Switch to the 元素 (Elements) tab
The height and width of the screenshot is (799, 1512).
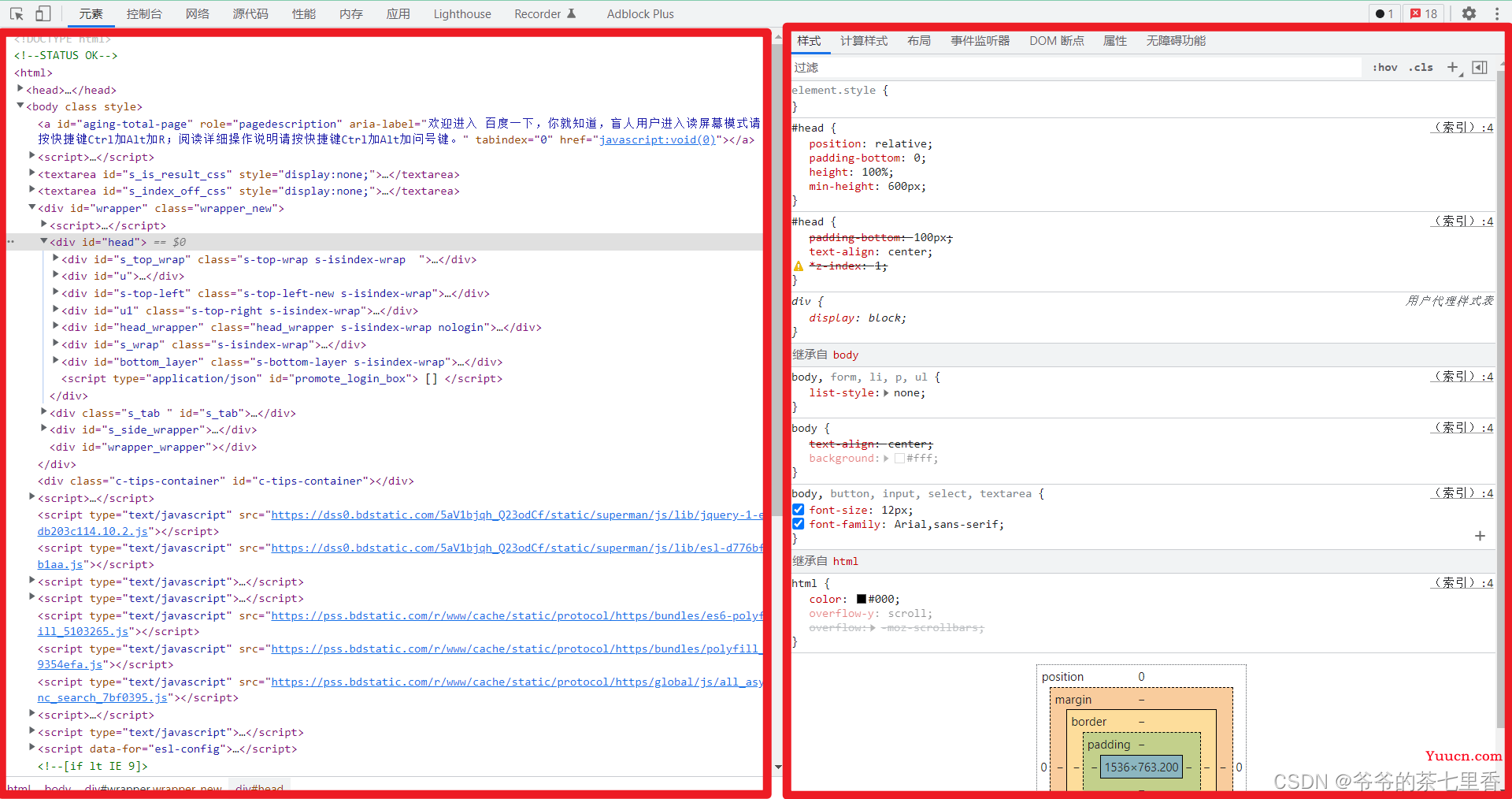[91, 13]
